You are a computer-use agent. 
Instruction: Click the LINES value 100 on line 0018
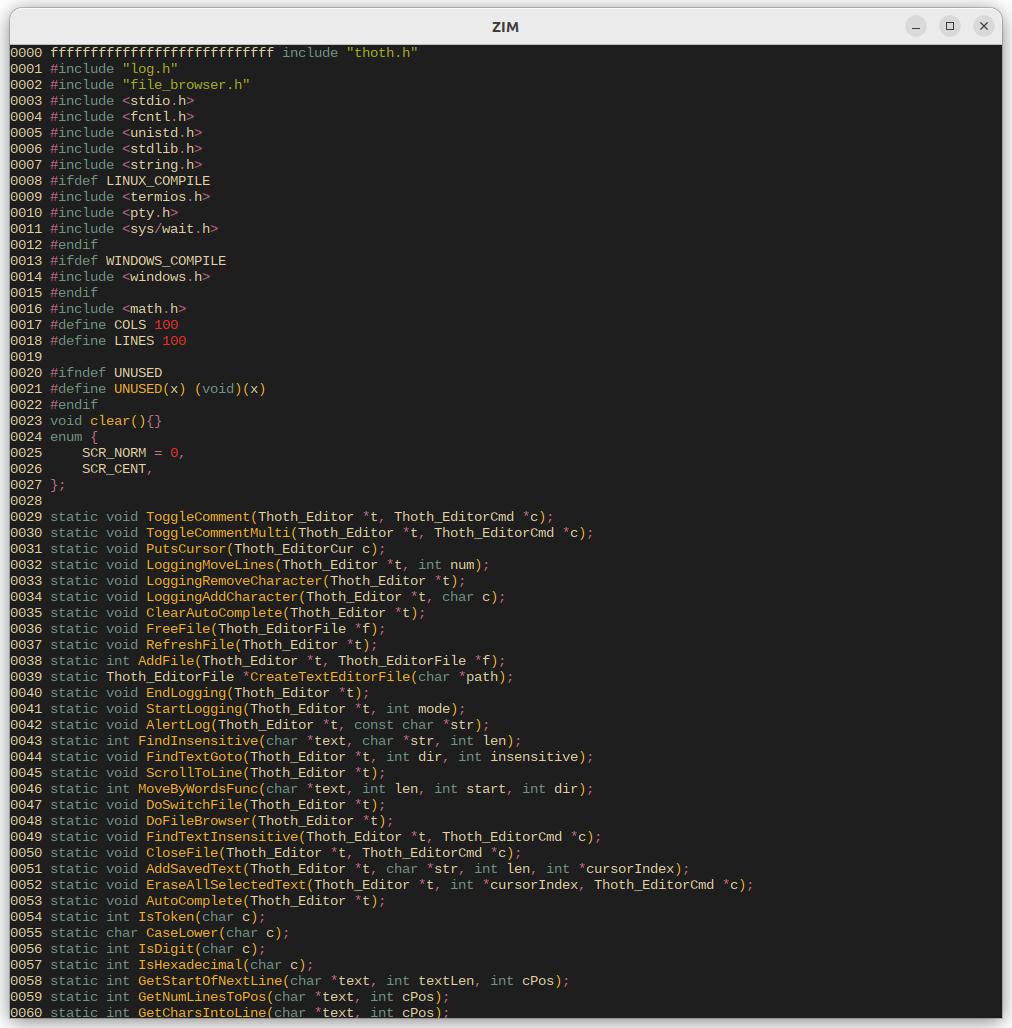(x=174, y=340)
